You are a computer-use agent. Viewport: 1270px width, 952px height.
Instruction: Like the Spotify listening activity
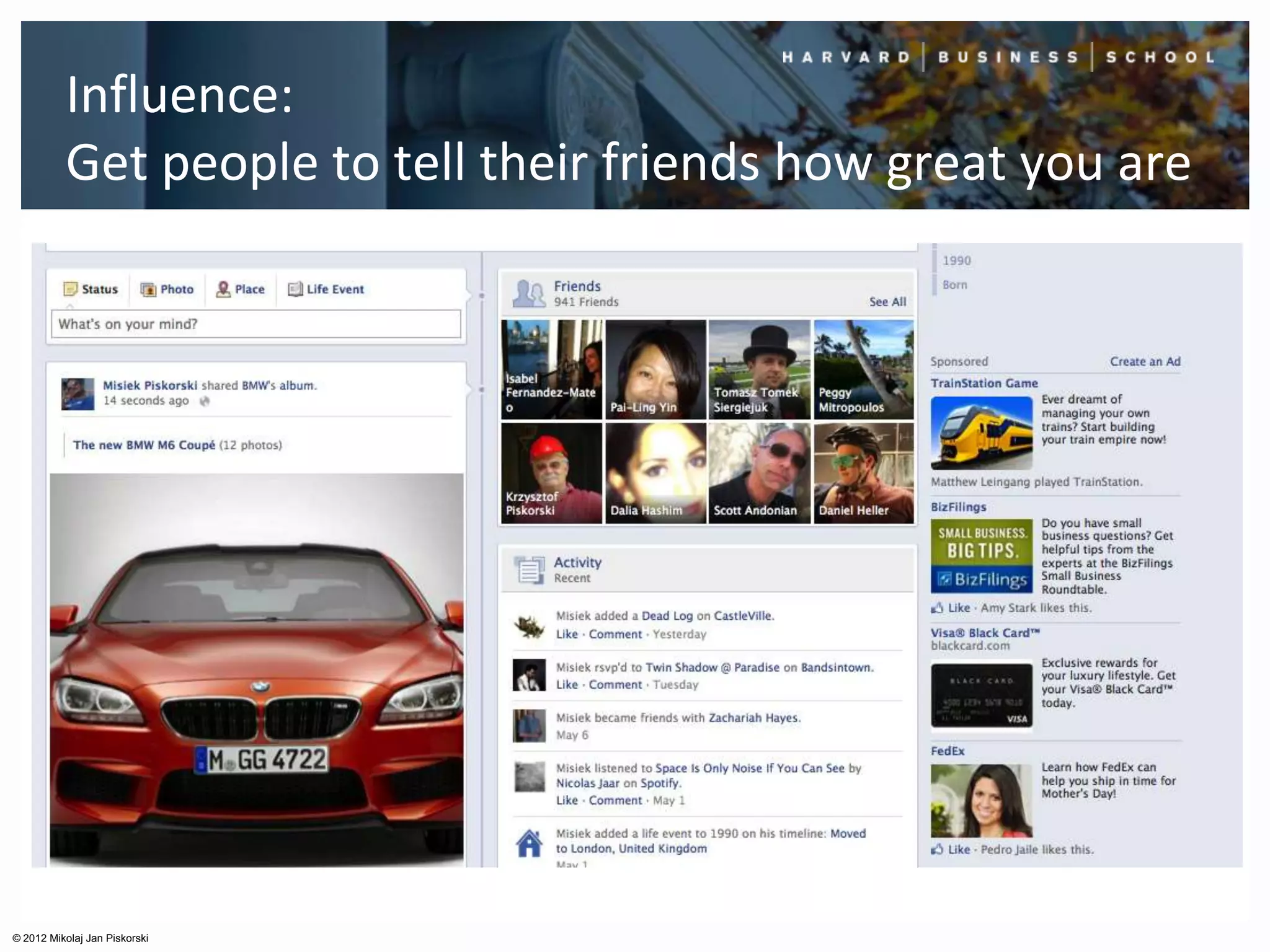(x=567, y=800)
